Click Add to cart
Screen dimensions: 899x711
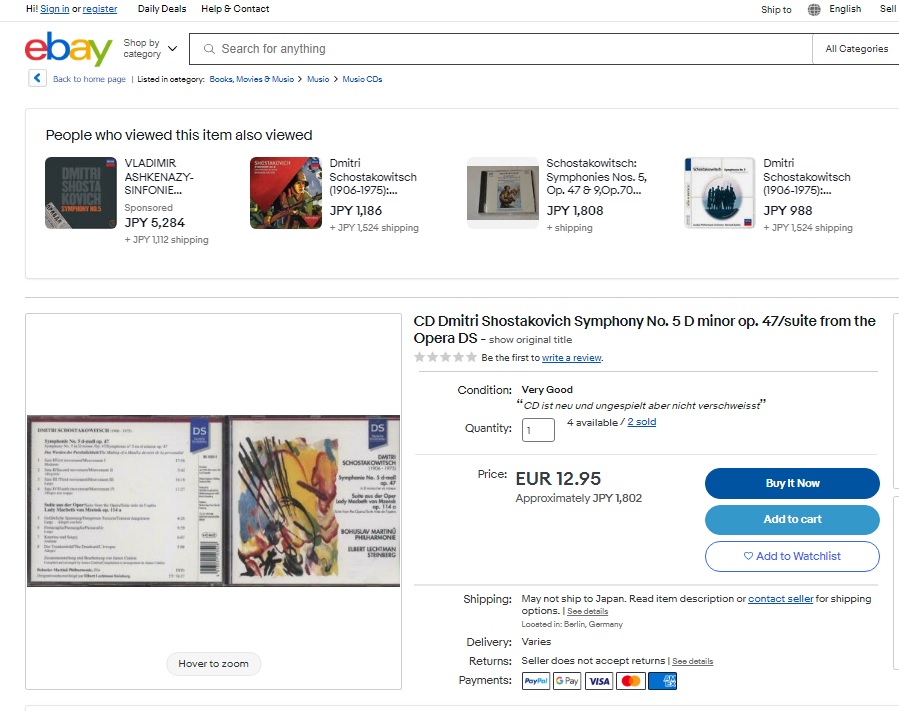click(792, 519)
